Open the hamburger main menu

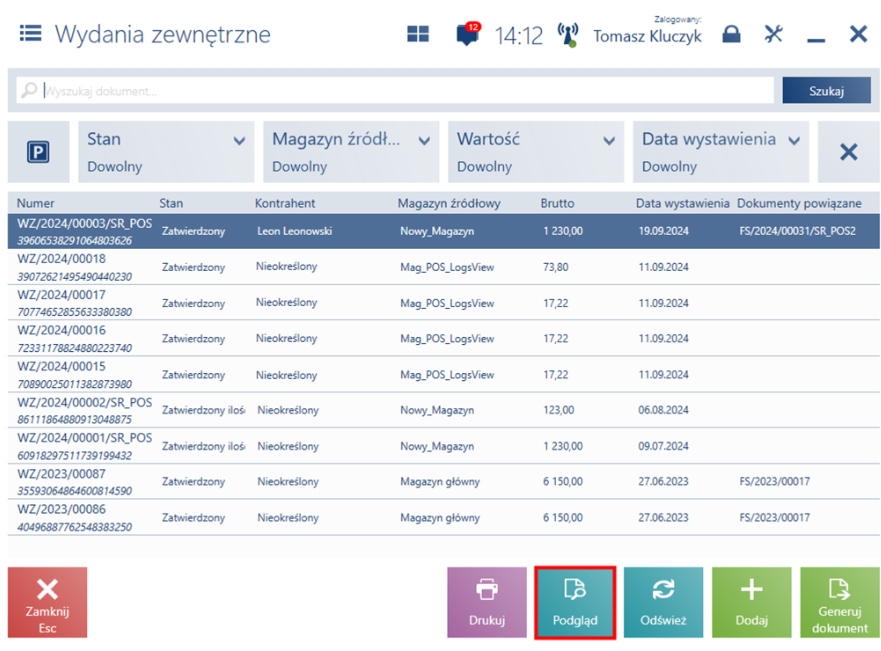30,34
